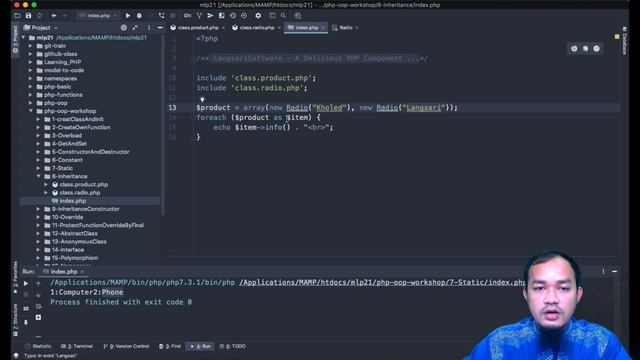Open the Find tool window
This screenshot has width=640, height=360.
pos(170,346)
